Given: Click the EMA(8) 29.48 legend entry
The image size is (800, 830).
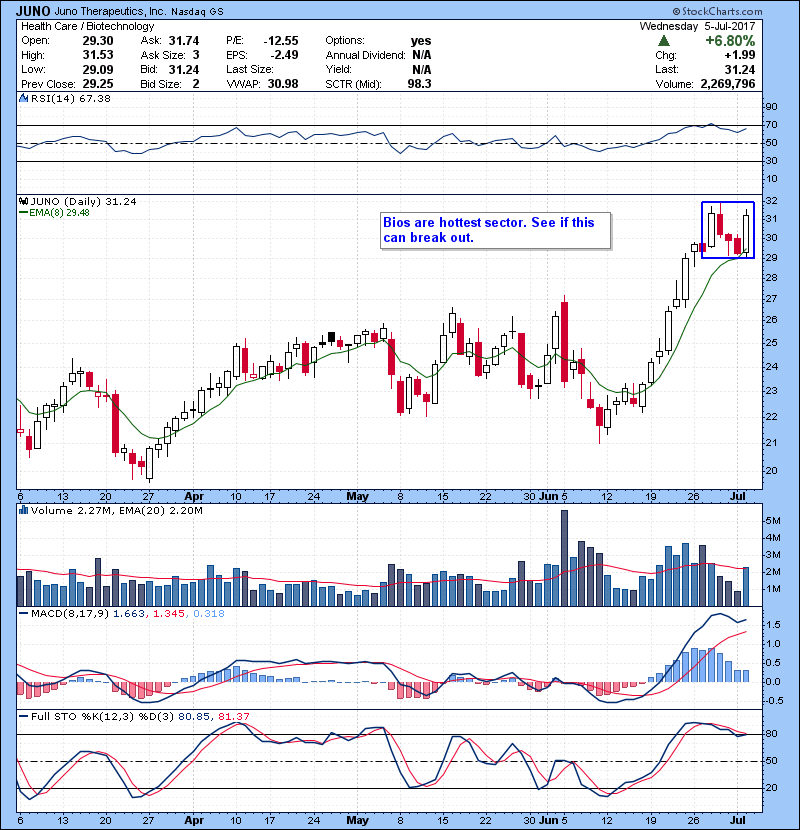Looking at the screenshot, I should 55,213.
